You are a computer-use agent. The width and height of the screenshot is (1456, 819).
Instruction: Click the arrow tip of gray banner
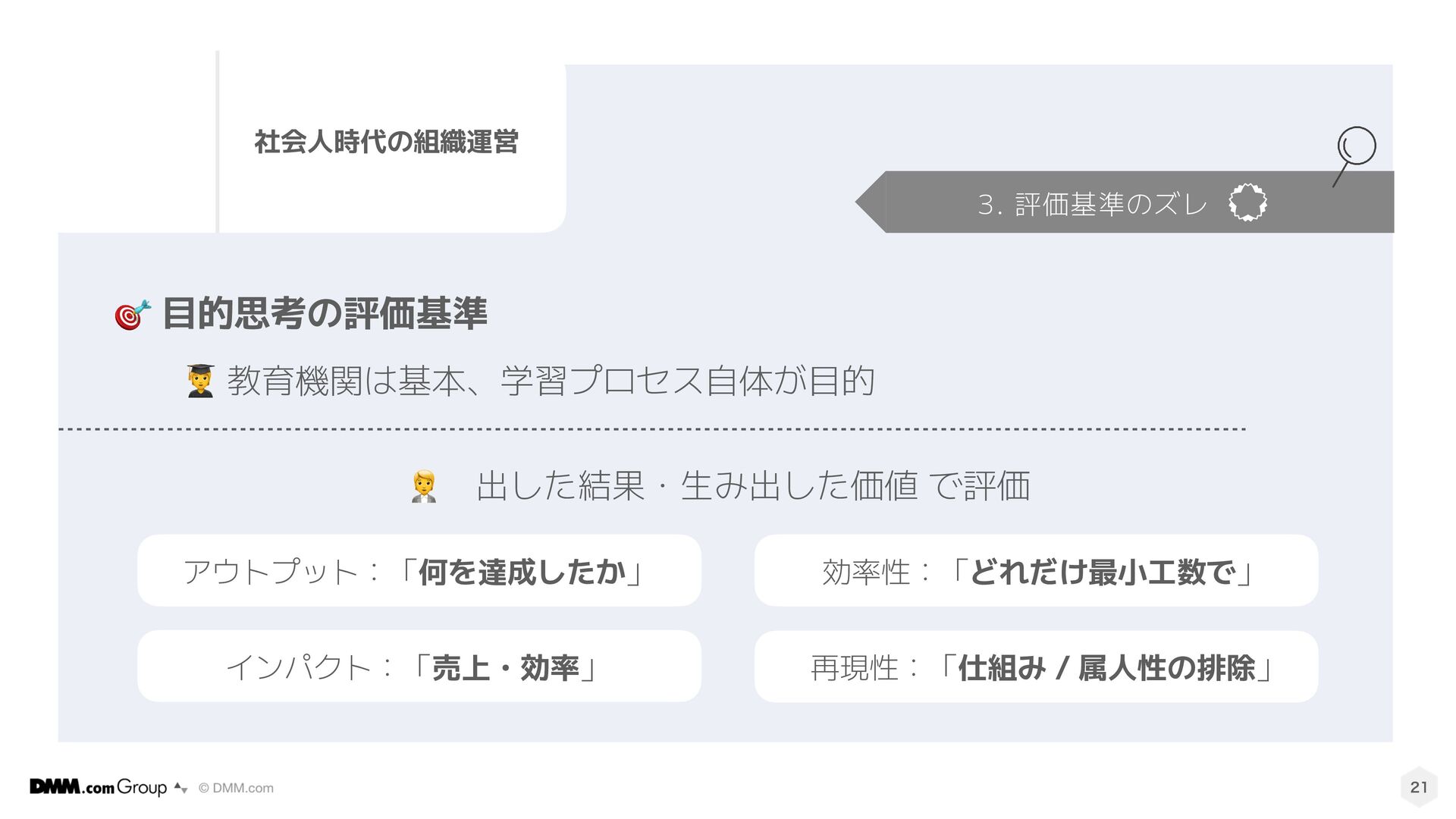(x=871, y=202)
